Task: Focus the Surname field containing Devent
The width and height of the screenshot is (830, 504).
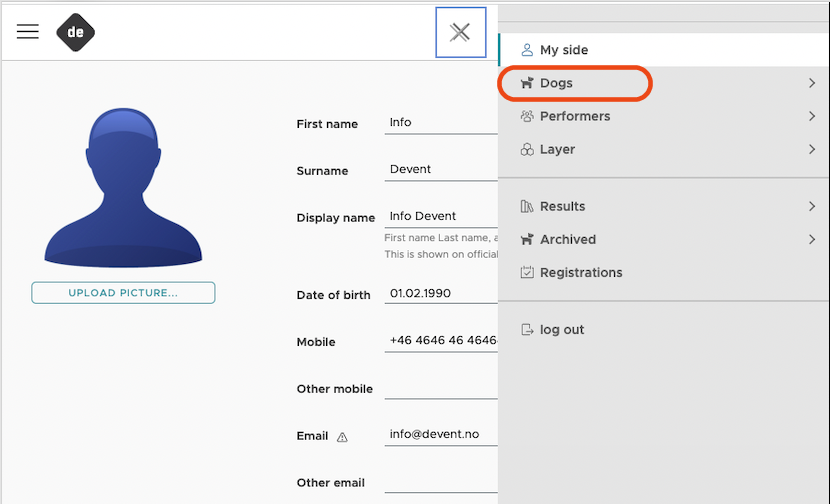Action: point(441,169)
